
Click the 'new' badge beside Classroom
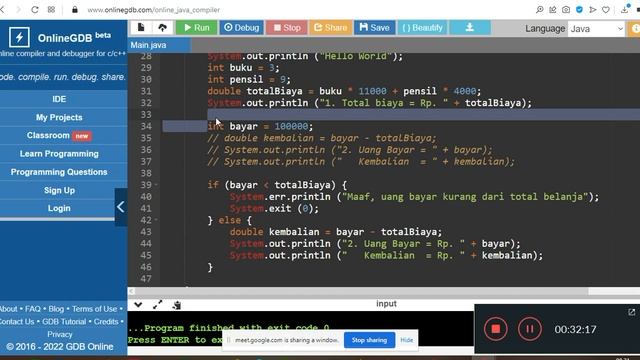82,136
